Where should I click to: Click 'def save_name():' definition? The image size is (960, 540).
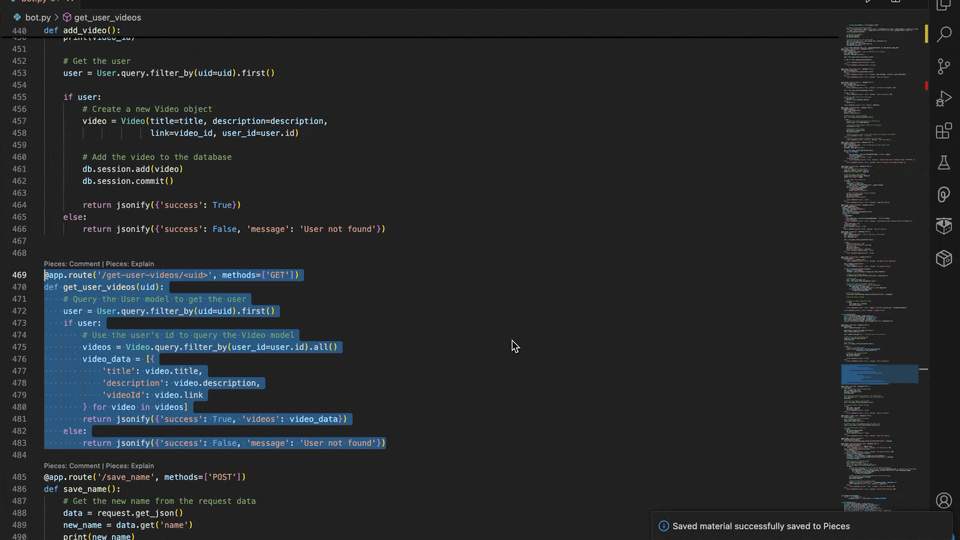pyautogui.click(x=82, y=489)
